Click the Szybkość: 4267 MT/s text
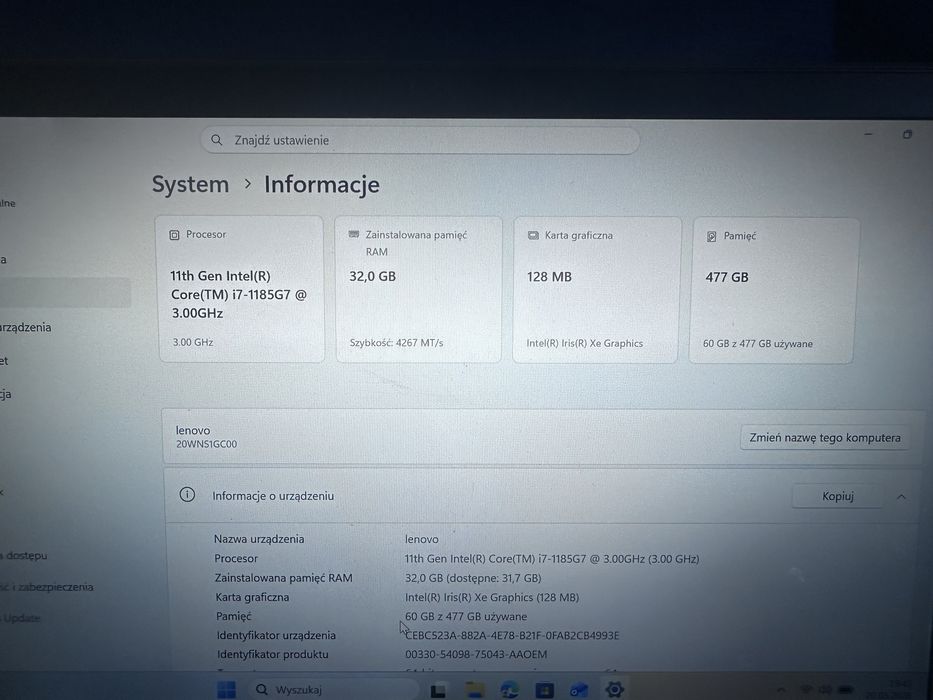 point(396,343)
